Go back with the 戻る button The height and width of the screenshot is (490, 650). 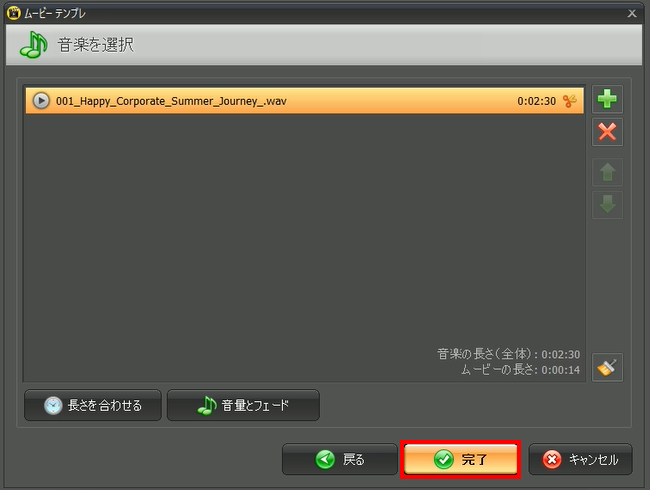pyautogui.click(x=340, y=459)
